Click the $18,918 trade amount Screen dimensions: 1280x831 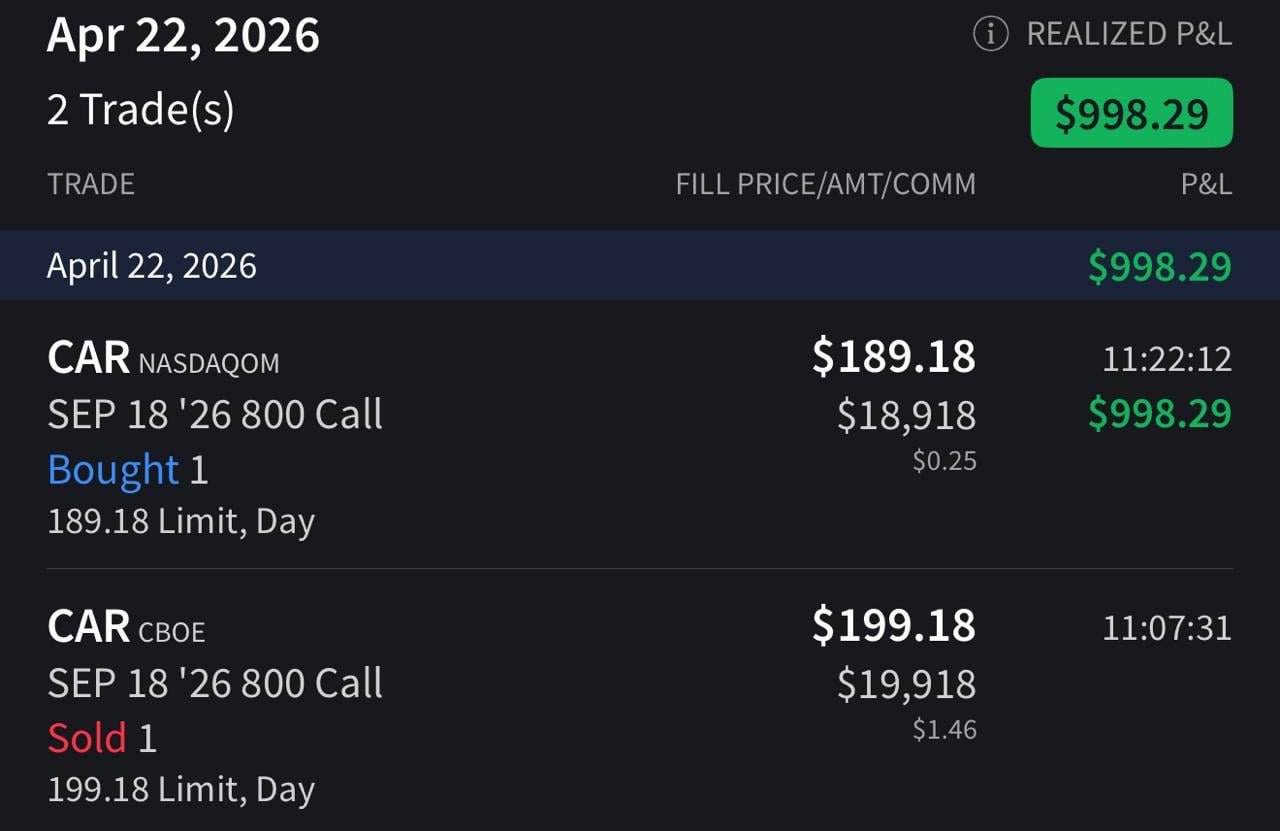pyautogui.click(x=906, y=415)
